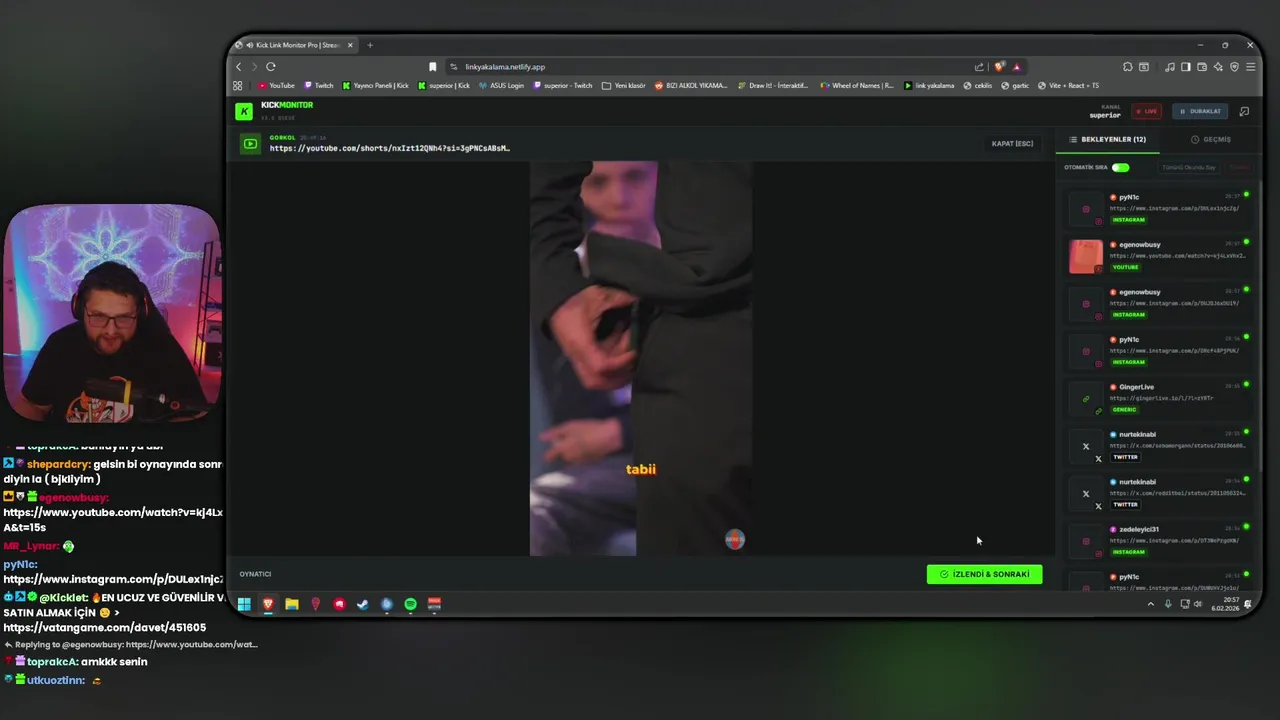Click the apps grid icon in bookmarks bar
This screenshot has height=720, width=1280.
point(238,86)
